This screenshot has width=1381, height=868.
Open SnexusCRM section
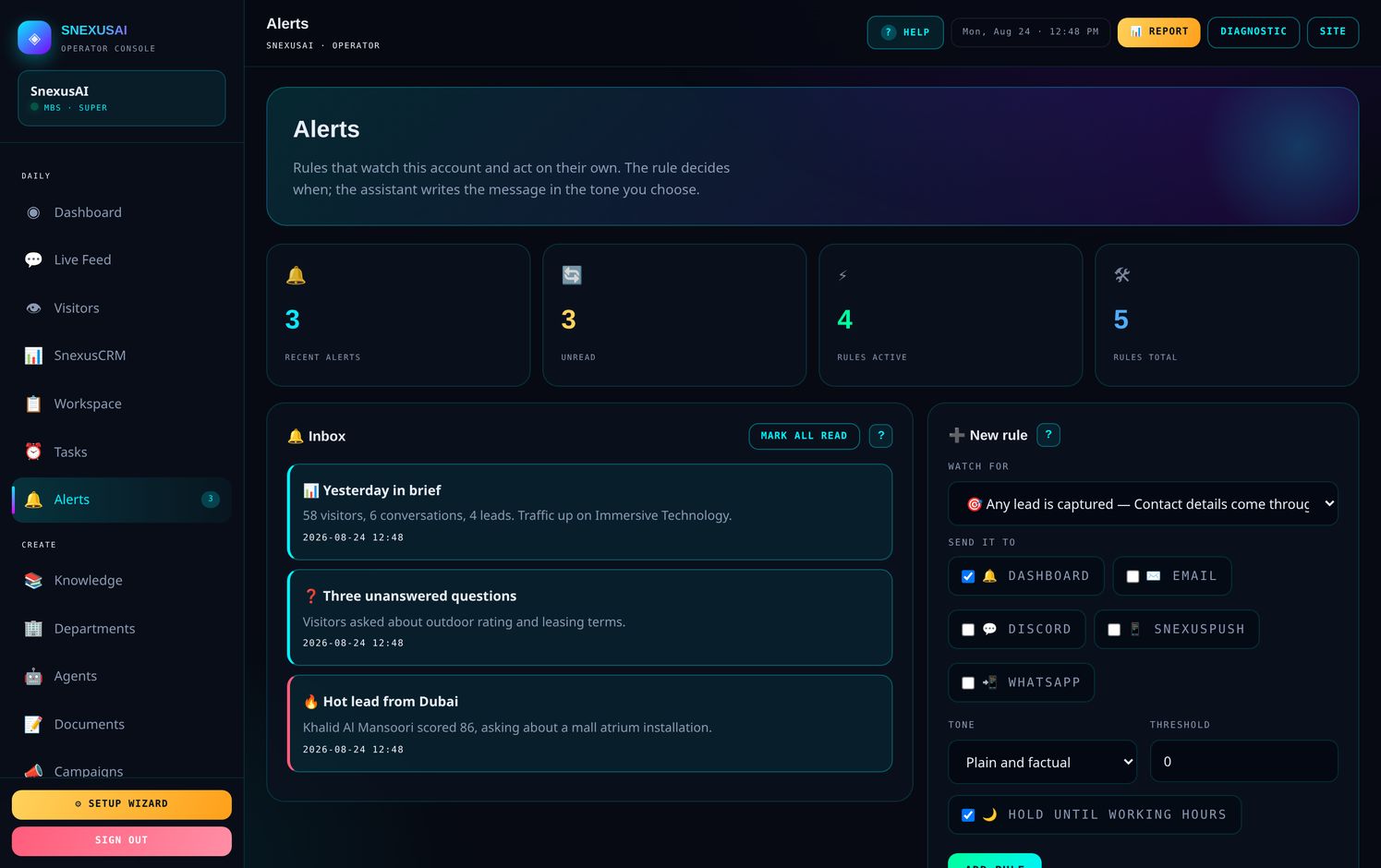click(121, 356)
